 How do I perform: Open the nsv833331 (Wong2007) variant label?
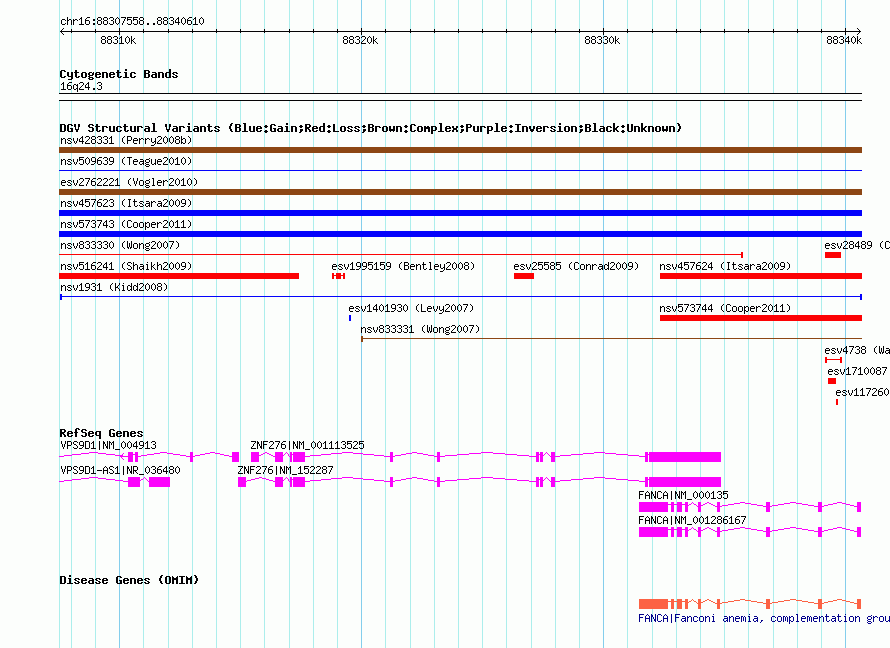420,329
